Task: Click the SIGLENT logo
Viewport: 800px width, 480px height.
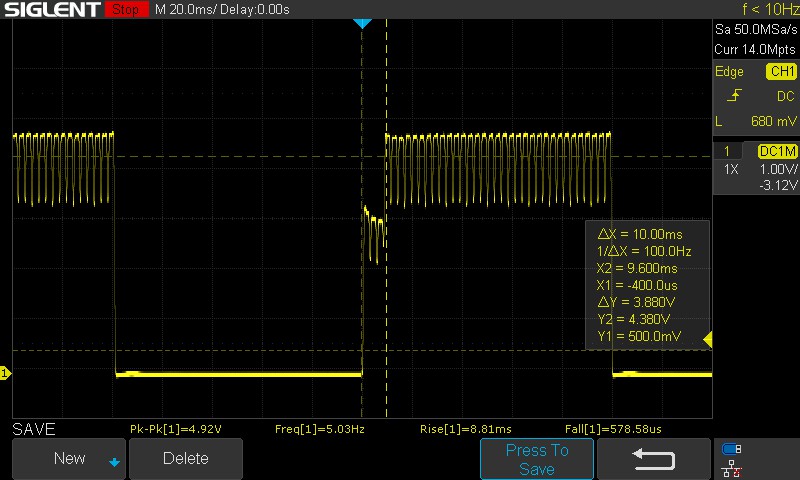Action: point(53,9)
